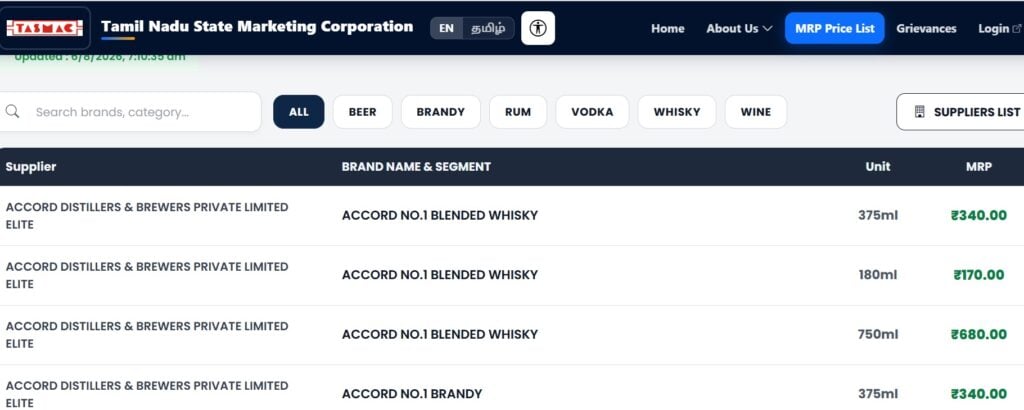The image size is (1024, 410).
Task: Click the search magnifier icon
Action: tap(12, 112)
